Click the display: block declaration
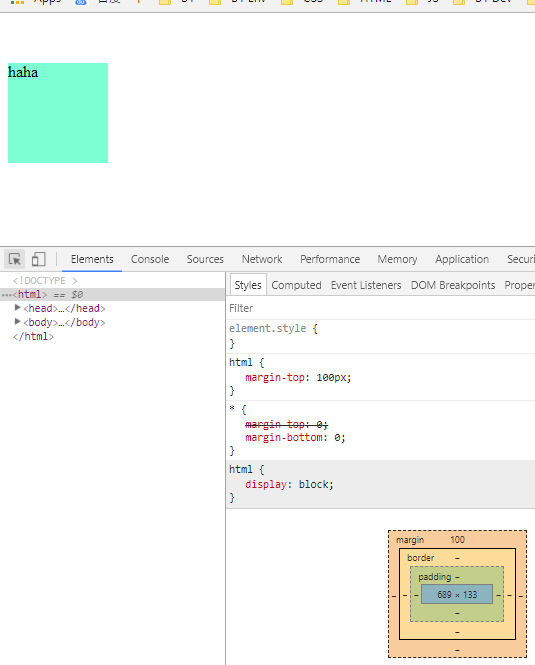This screenshot has width=535, height=665. point(289,484)
